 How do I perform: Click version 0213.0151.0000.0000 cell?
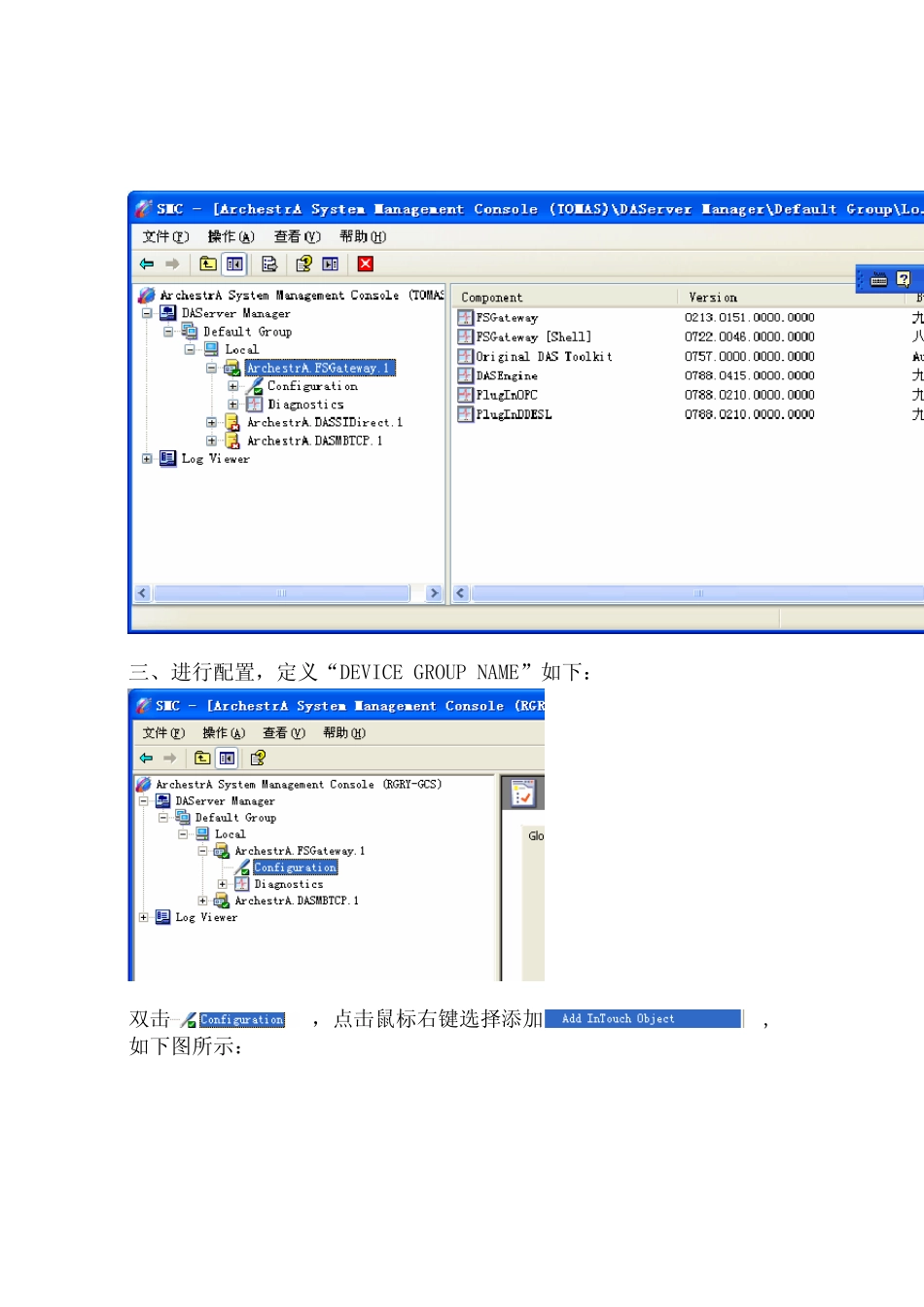(750, 317)
